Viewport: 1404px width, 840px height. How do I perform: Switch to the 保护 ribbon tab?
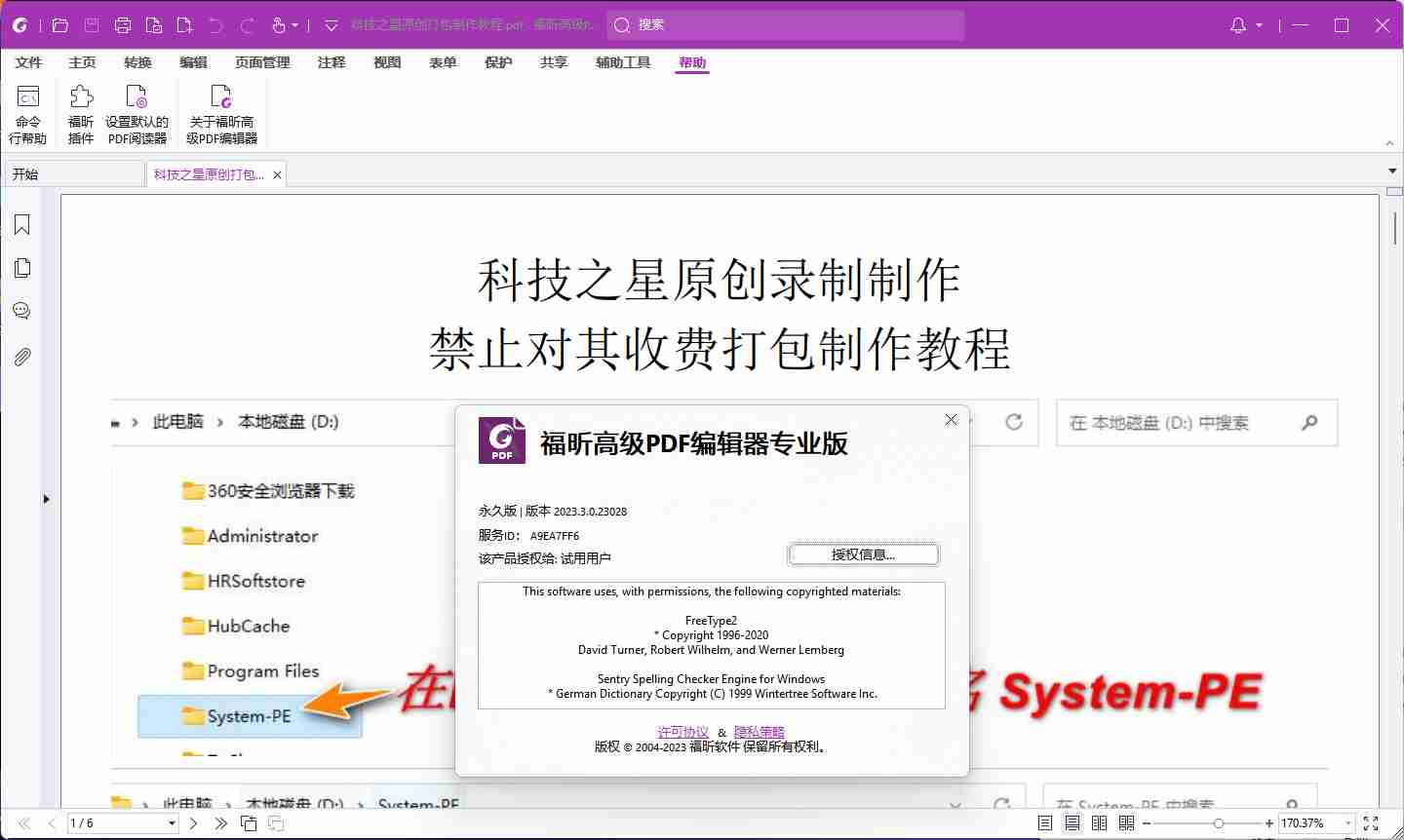pyautogui.click(x=498, y=62)
